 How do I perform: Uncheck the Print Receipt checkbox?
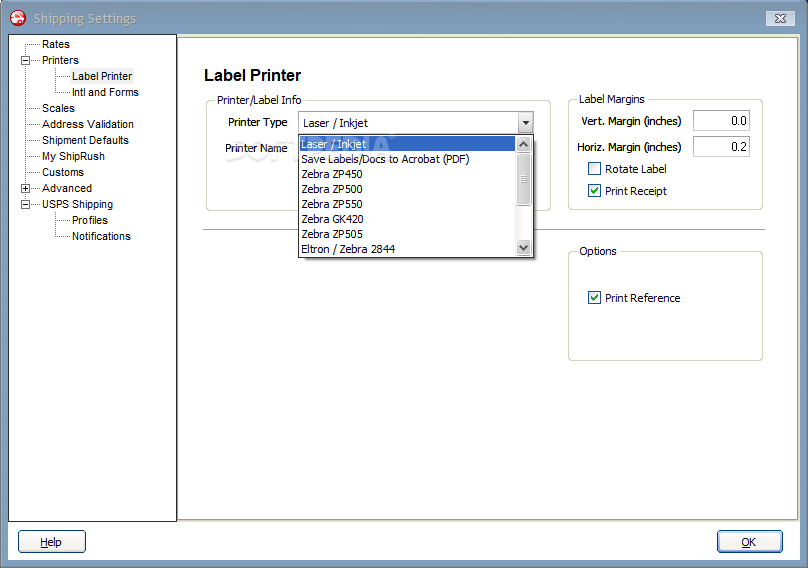pyautogui.click(x=594, y=191)
